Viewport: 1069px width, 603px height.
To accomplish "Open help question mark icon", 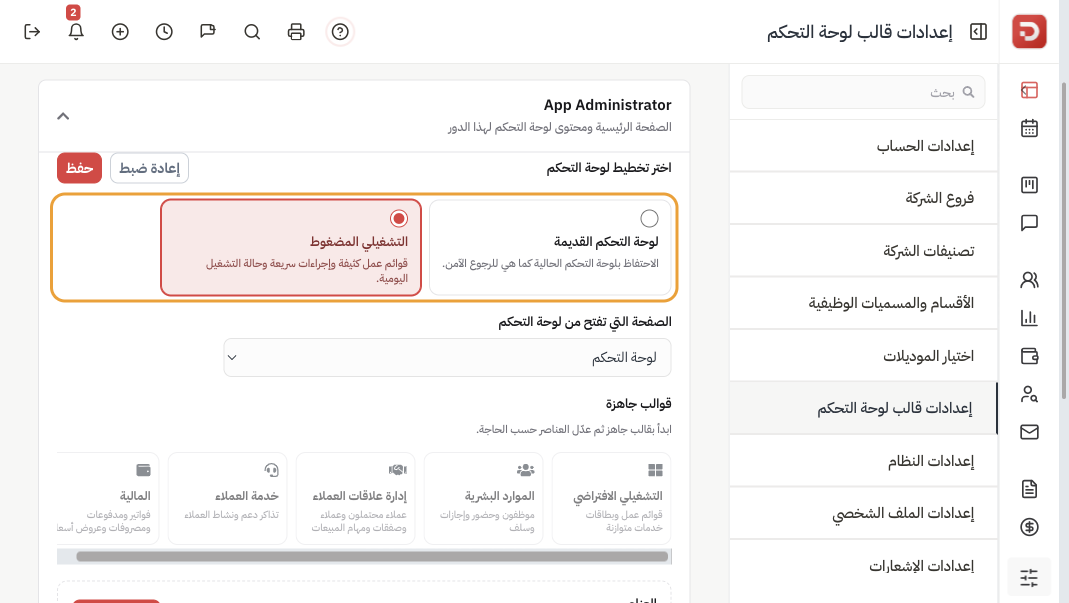I will (340, 31).
